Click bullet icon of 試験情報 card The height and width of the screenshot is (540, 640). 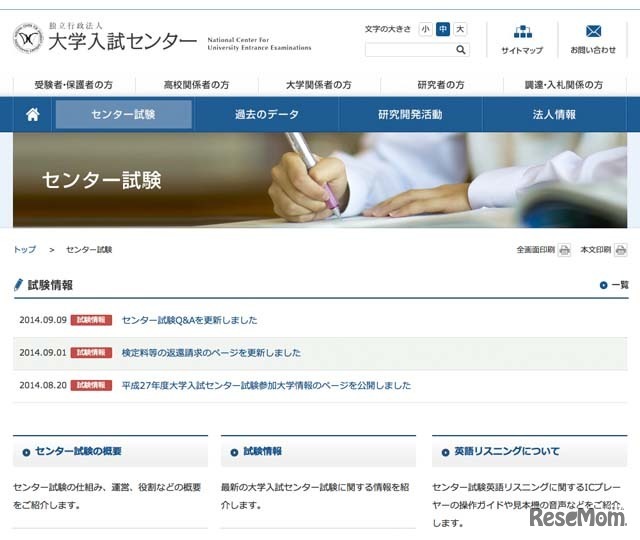pyautogui.click(x=234, y=452)
